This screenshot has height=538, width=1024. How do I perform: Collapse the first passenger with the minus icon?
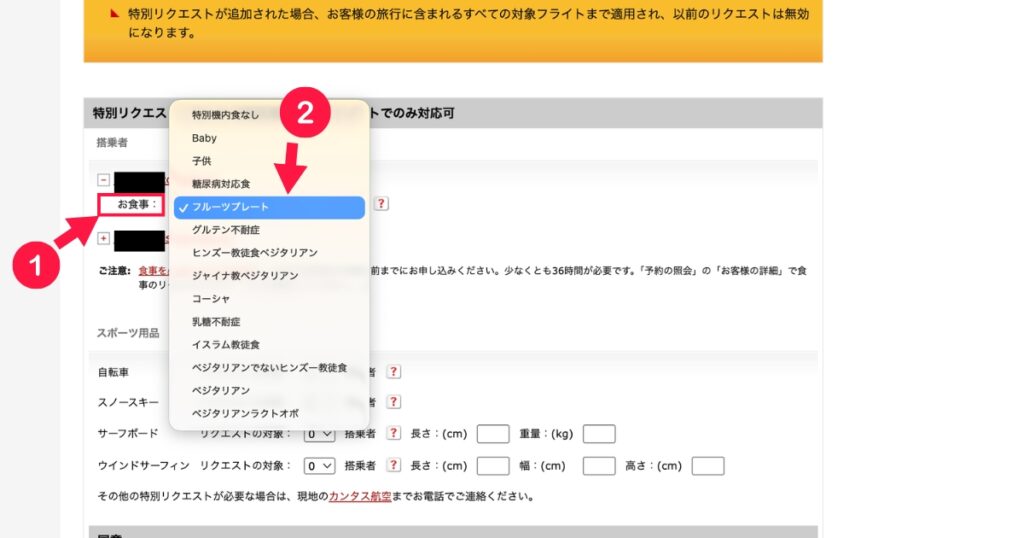(x=104, y=181)
